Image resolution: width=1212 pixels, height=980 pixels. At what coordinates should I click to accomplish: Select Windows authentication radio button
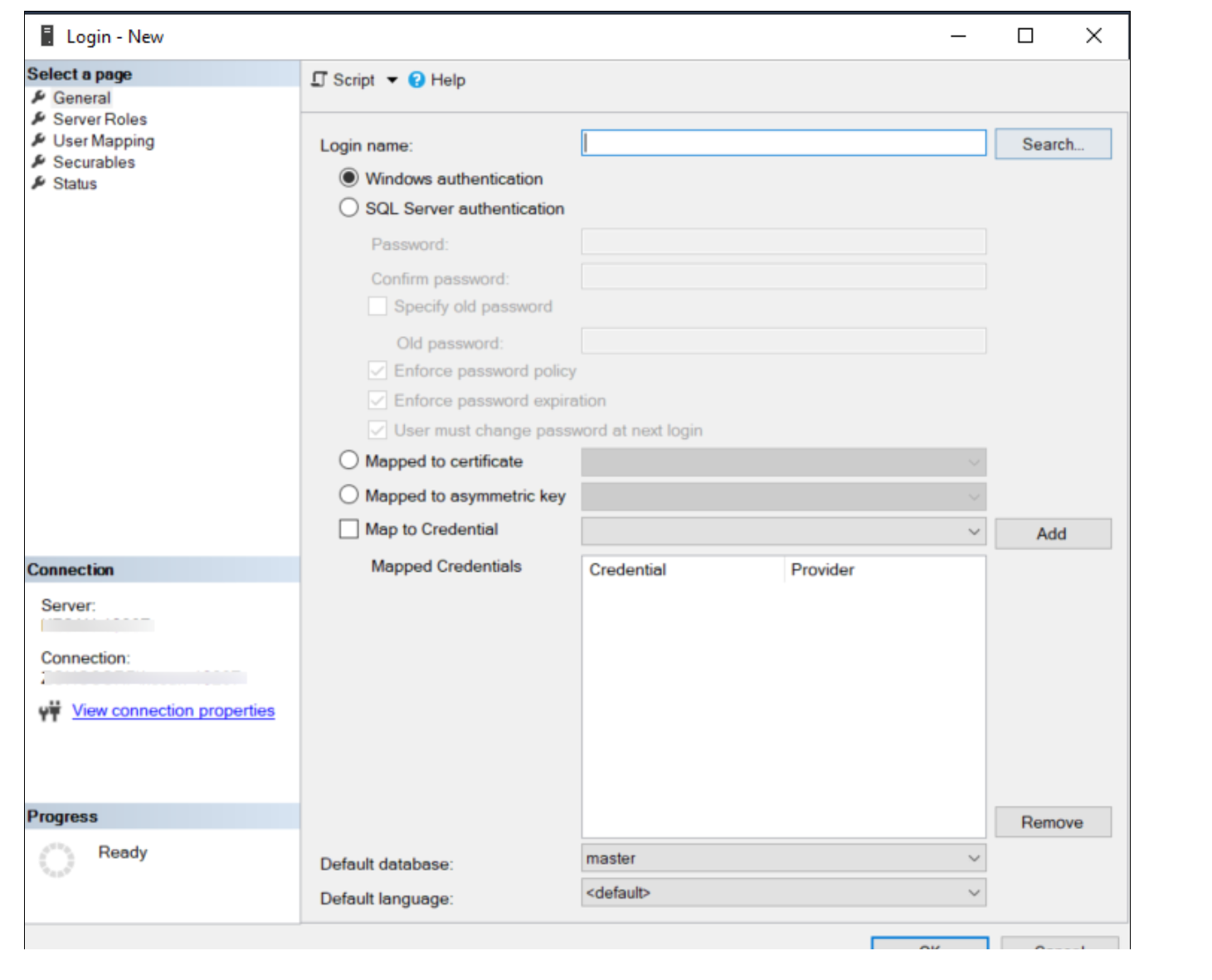[x=349, y=178]
